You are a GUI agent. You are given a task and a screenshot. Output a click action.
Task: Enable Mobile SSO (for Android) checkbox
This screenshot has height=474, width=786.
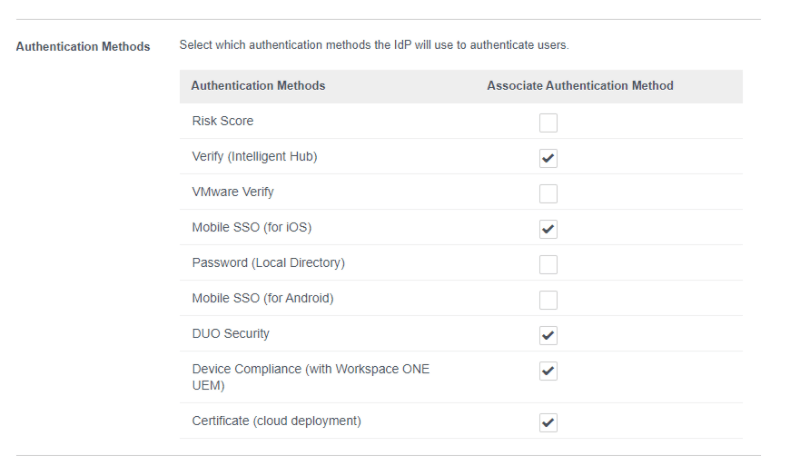(548, 299)
